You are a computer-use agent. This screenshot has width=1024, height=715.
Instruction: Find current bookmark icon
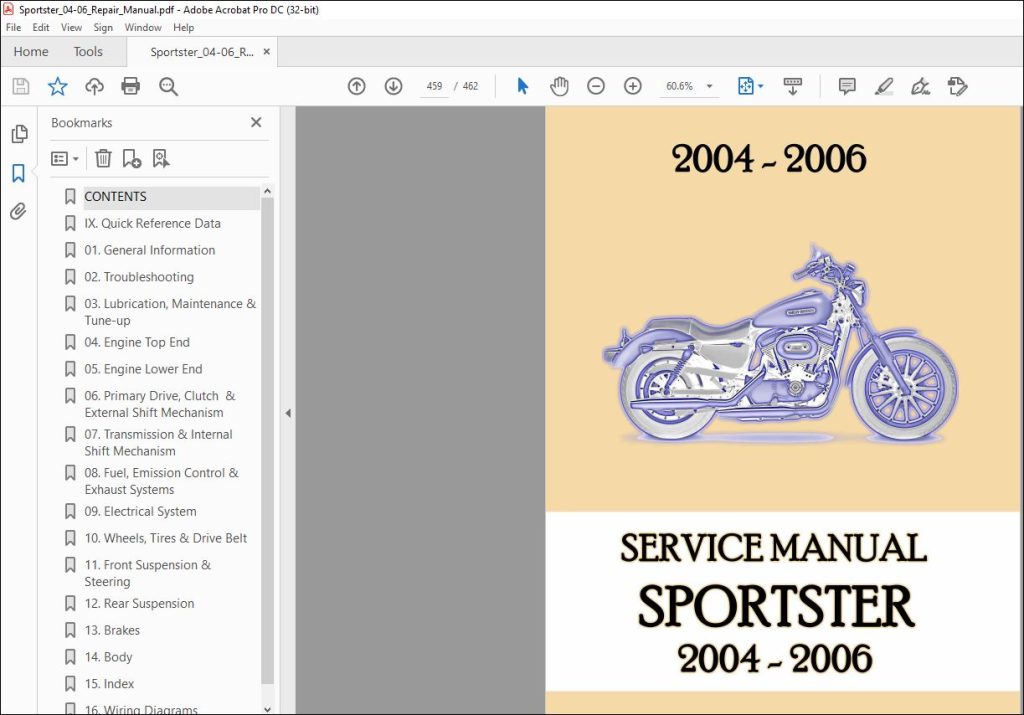[161, 159]
